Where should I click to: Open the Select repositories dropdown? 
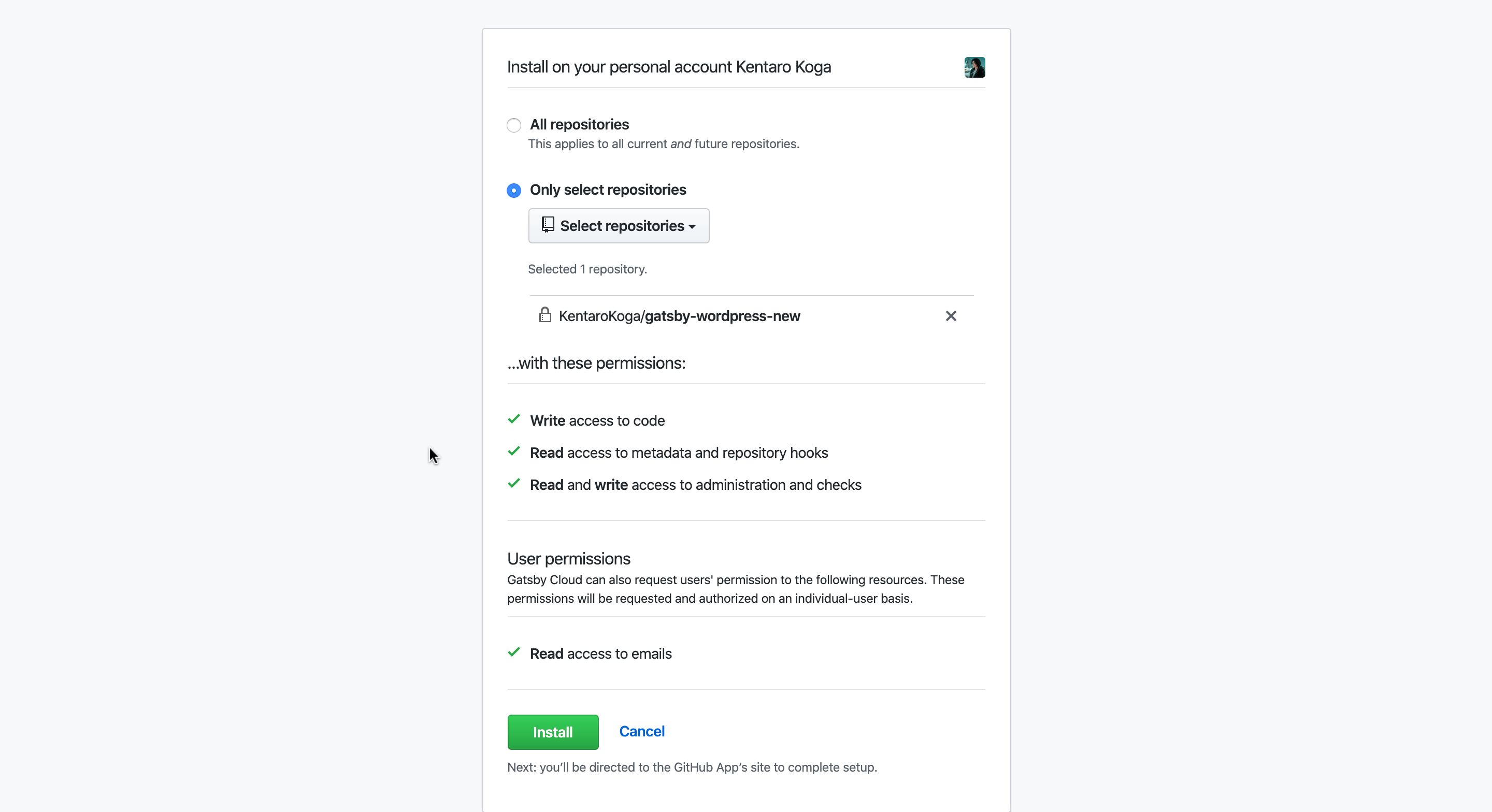pos(619,226)
